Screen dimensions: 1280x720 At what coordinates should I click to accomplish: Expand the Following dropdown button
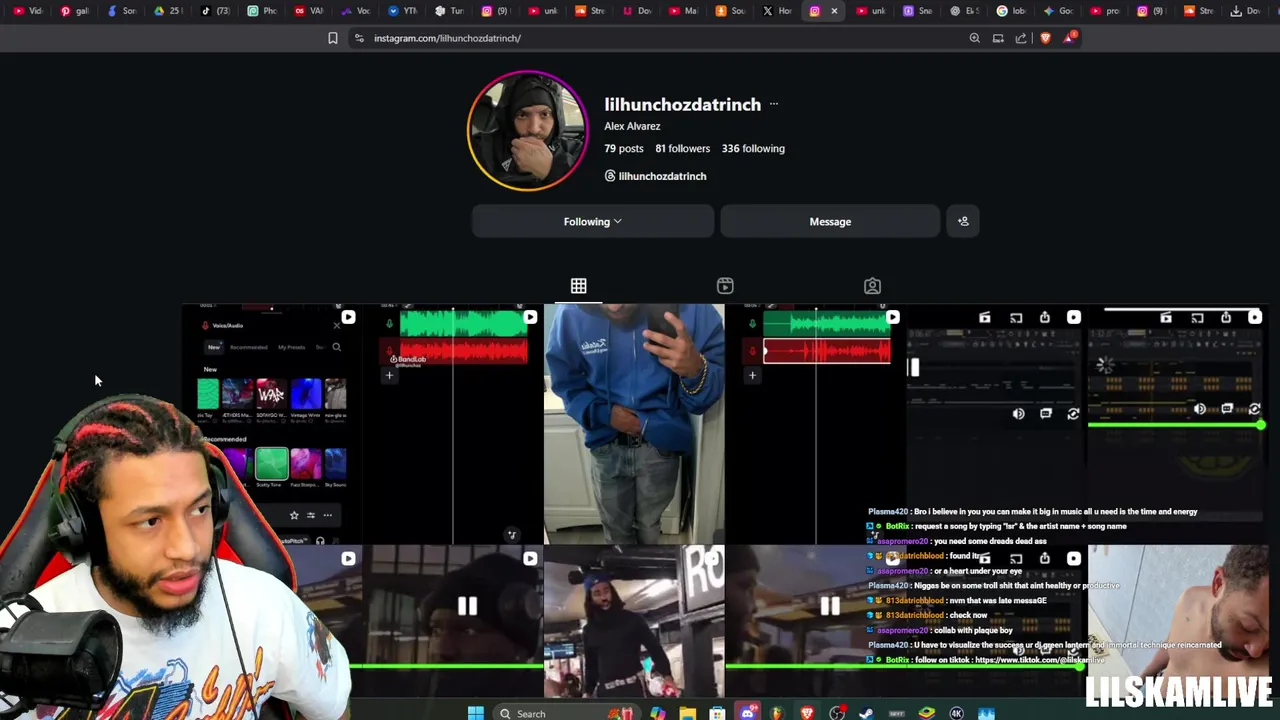[593, 221]
